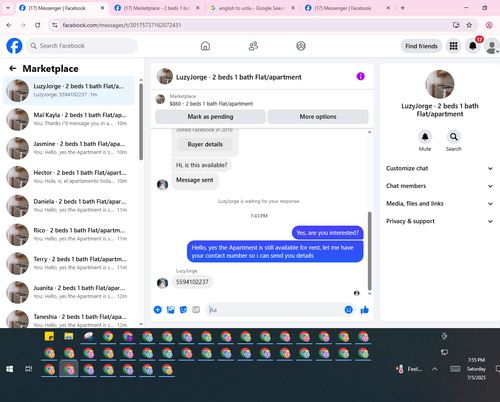Click the 5594102237 message bubble
This screenshot has width=500, height=402.
click(192, 282)
